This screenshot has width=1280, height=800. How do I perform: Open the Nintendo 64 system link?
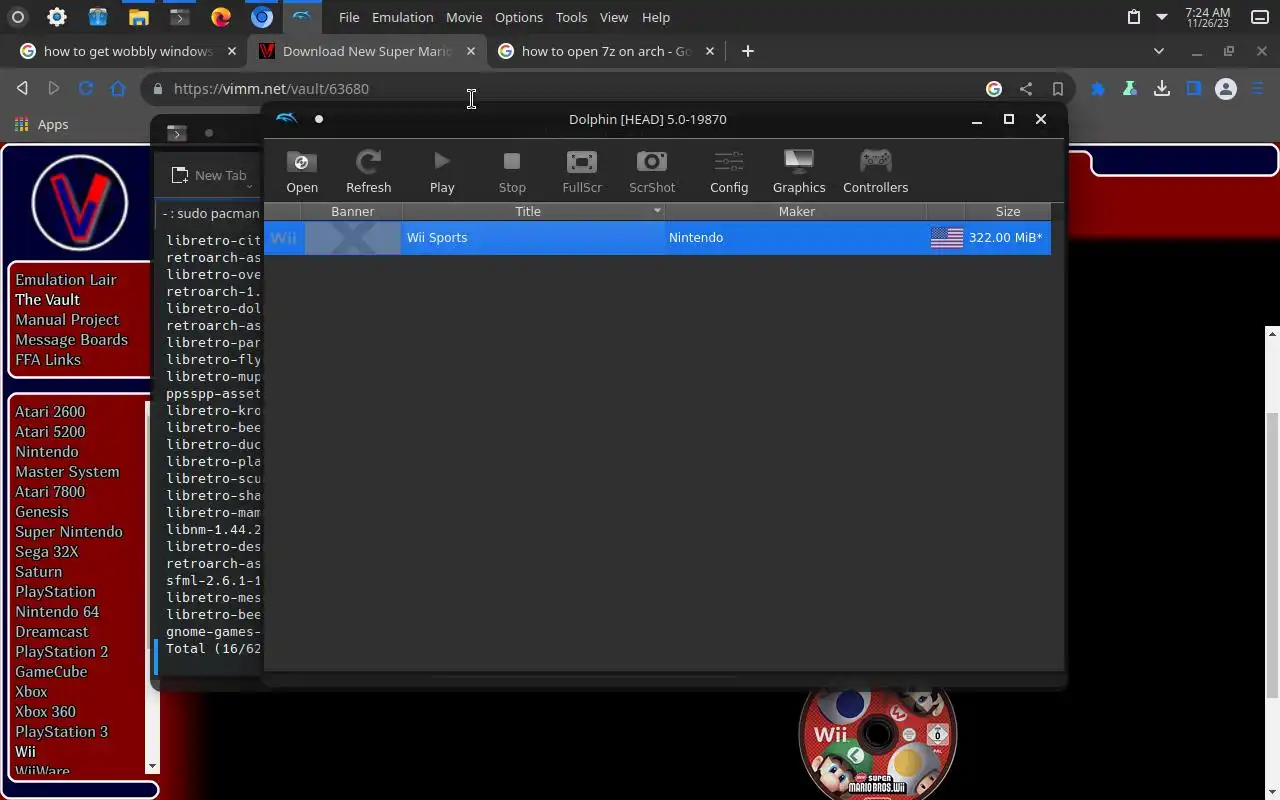tap(57, 612)
